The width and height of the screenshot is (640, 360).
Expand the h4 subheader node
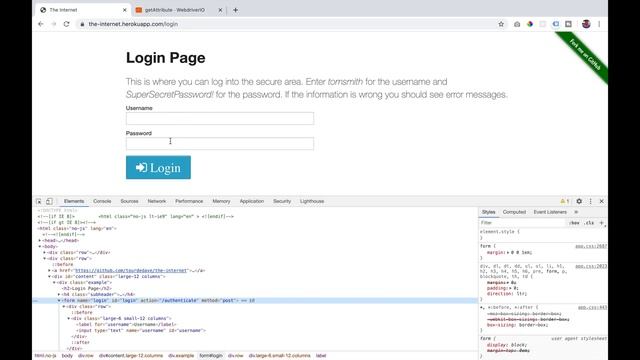(59, 294)
